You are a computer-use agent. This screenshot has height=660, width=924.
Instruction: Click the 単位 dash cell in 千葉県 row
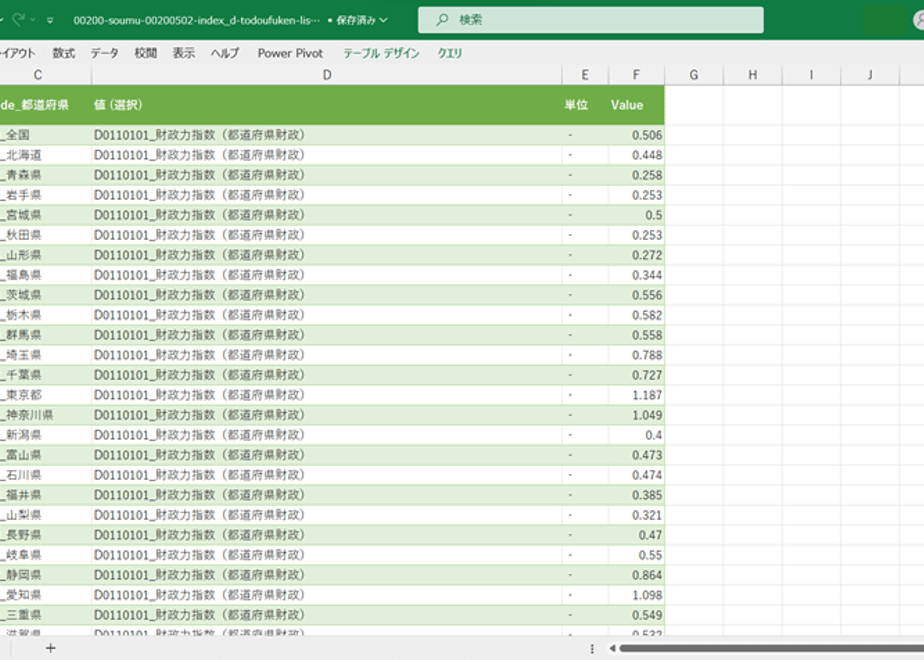coord(585,375)
